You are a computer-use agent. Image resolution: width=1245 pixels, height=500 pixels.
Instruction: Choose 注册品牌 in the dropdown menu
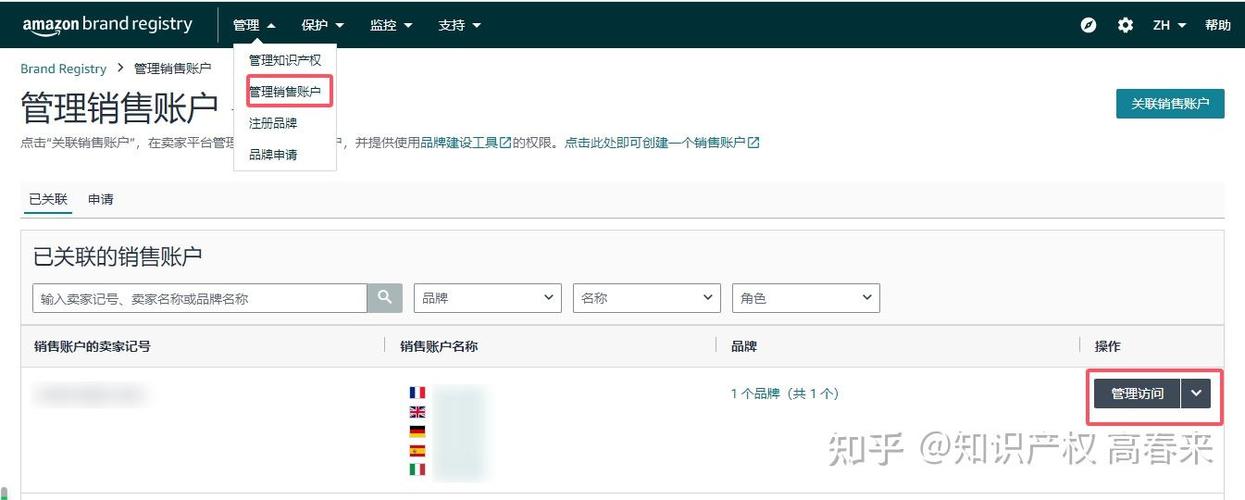[x=273, y=123]
